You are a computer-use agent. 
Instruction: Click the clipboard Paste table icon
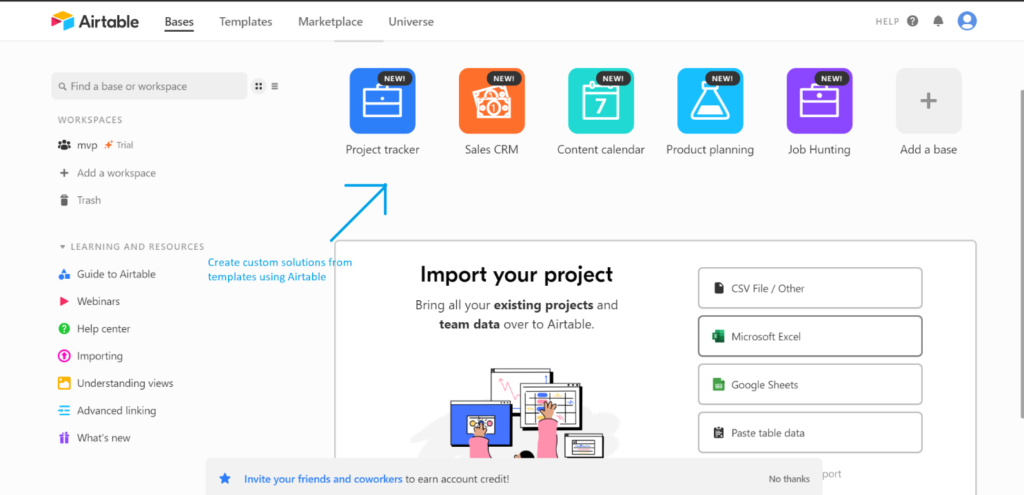[718, 432]
